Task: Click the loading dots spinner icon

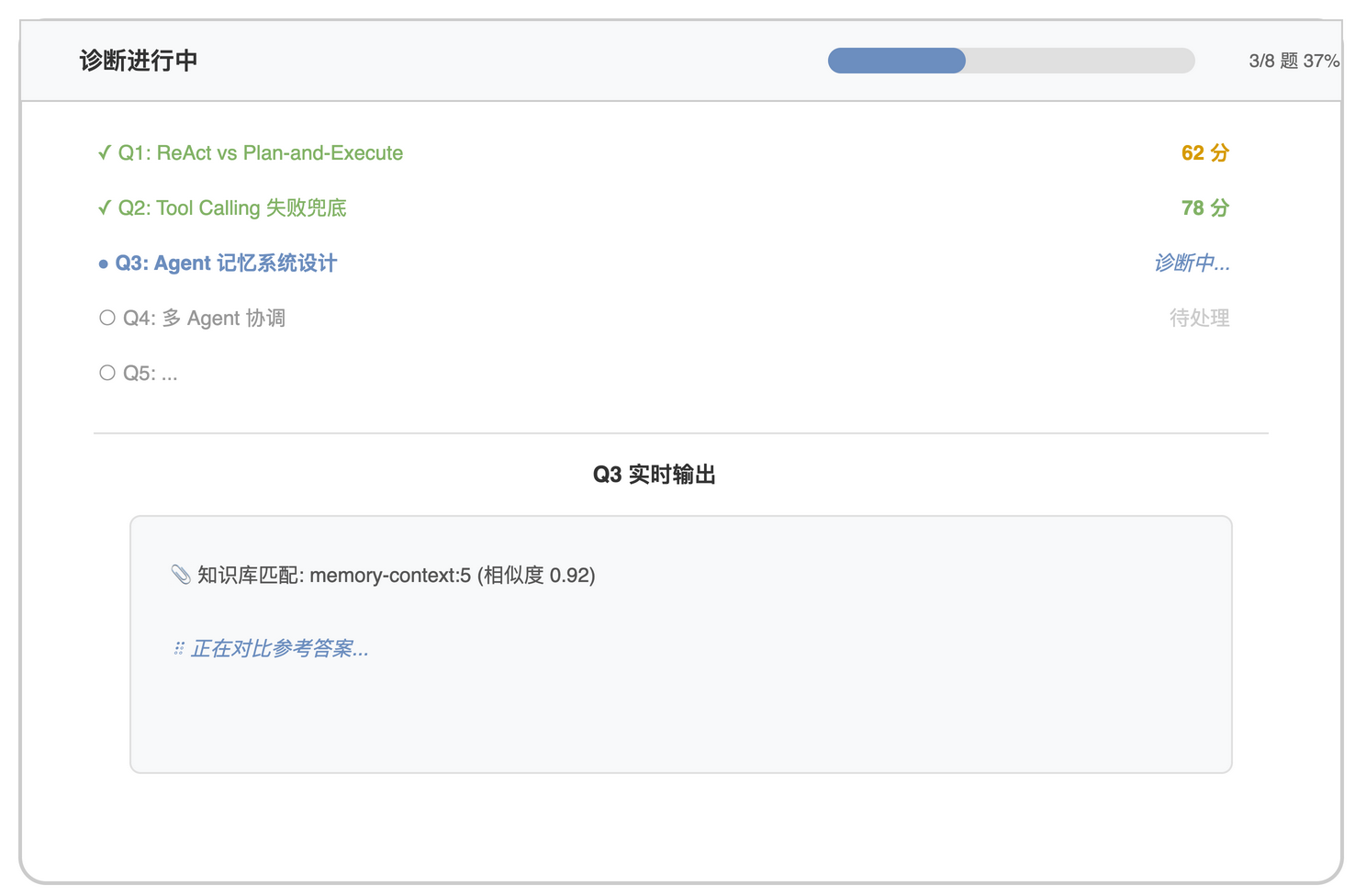Action: (178, 649)
